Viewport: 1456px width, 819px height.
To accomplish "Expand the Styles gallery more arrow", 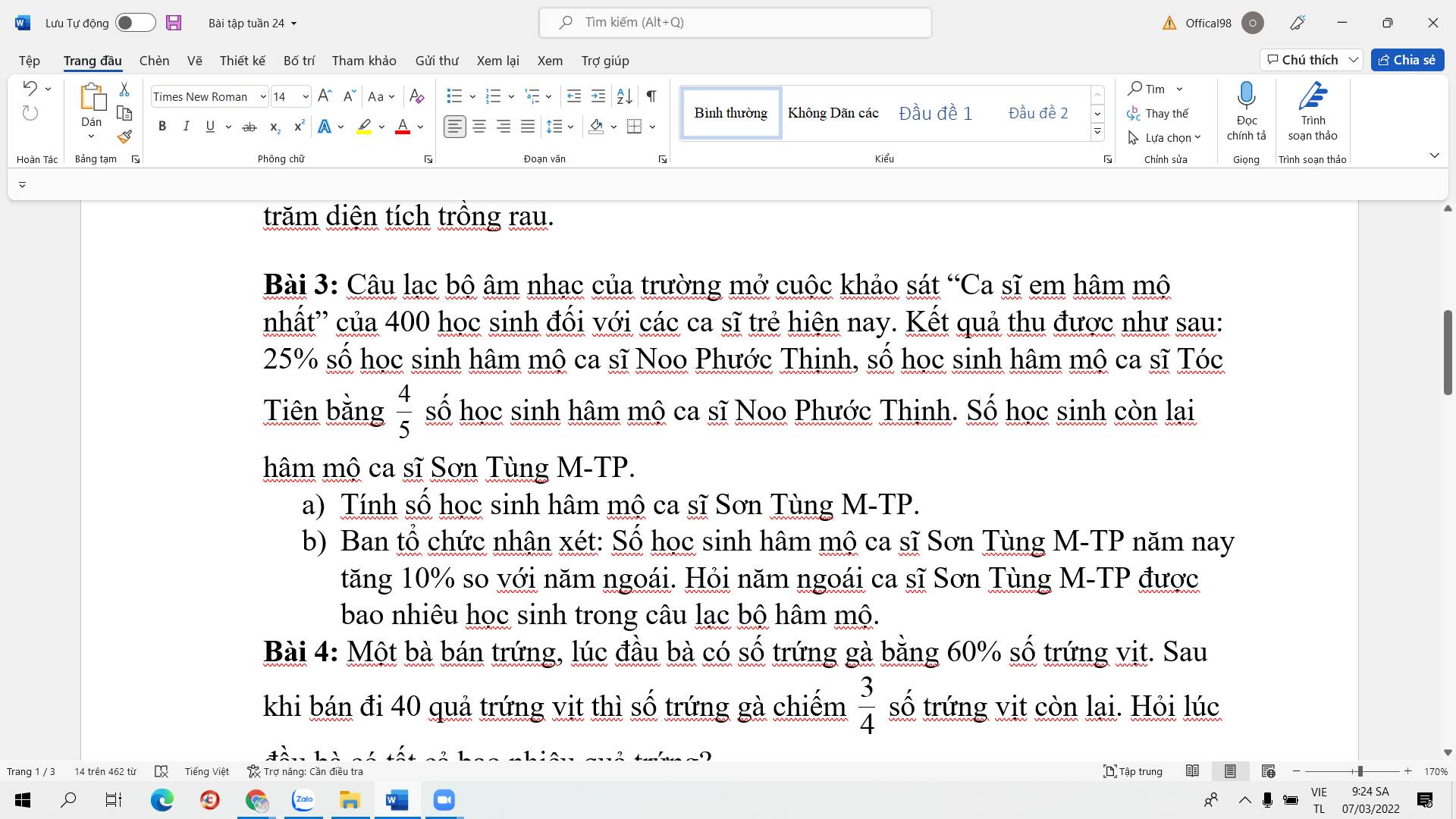I will pyautogui.click(x=1097, y=132).
